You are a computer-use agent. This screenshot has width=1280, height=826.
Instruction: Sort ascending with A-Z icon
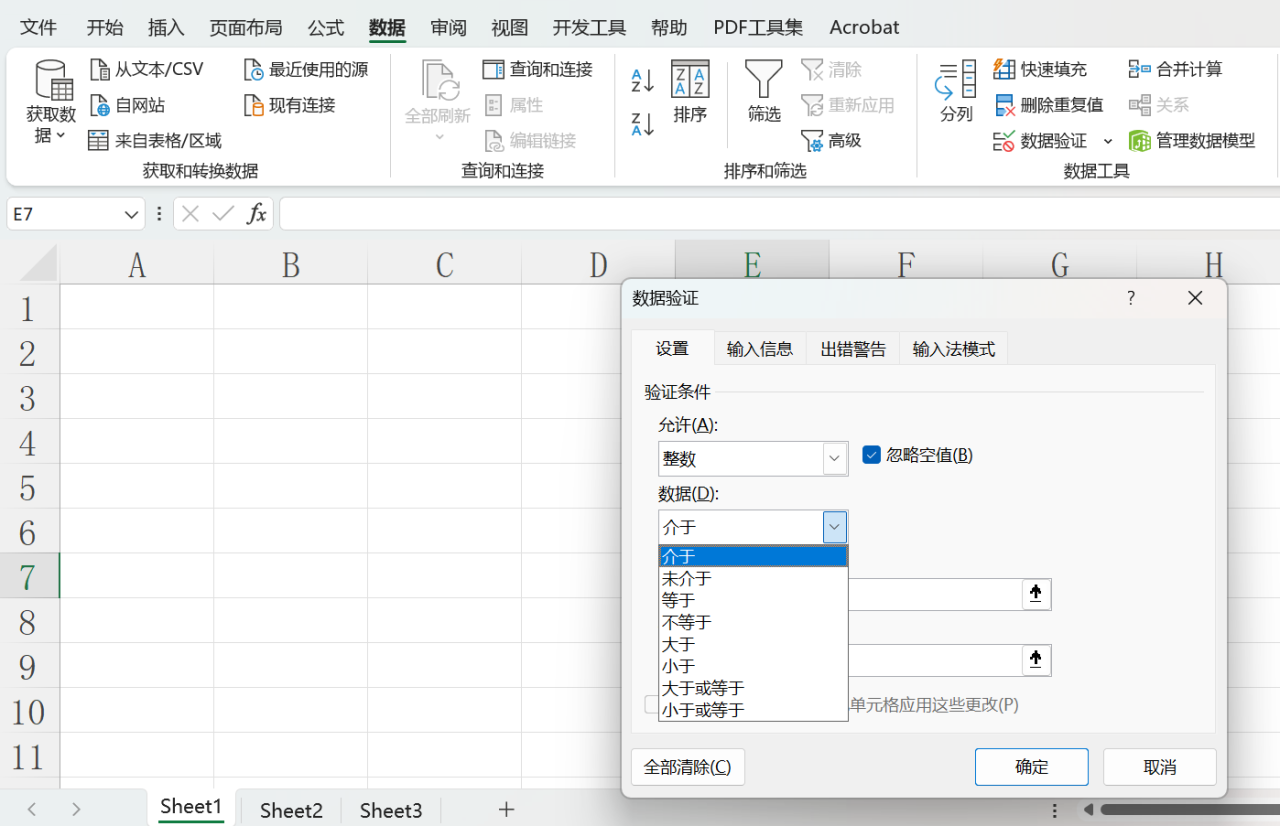coord(643,80)
